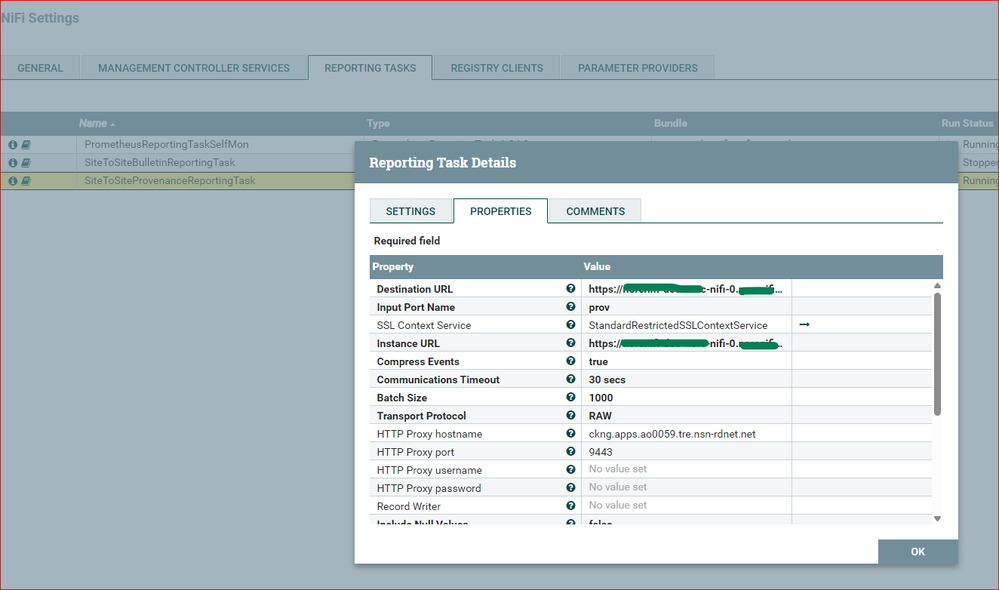This screenshot has height=590, width=999.
Task: Open help icon for Instance URL property
Action: [x=571, y=343]
